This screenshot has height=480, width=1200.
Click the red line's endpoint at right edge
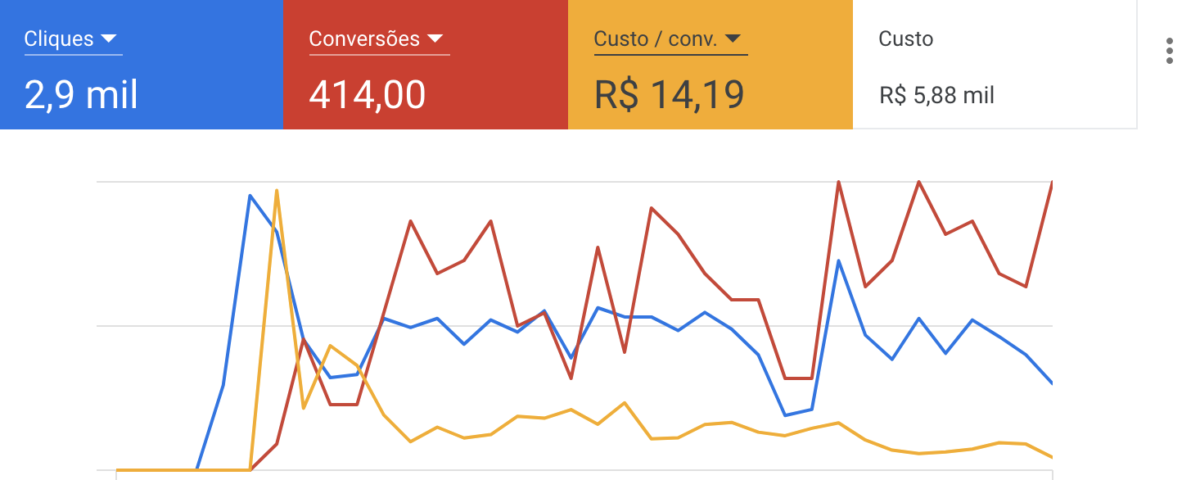[x=1051, y=183]
